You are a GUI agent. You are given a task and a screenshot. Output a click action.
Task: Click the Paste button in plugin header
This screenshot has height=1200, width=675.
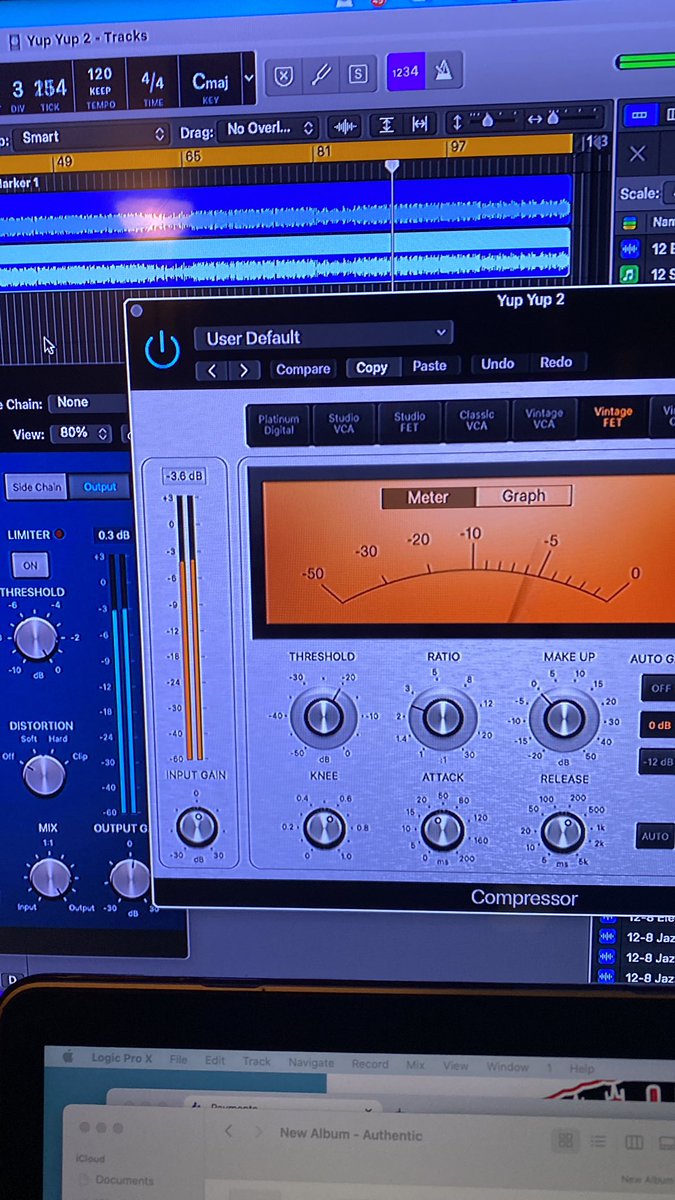click(x=429, y=366)
